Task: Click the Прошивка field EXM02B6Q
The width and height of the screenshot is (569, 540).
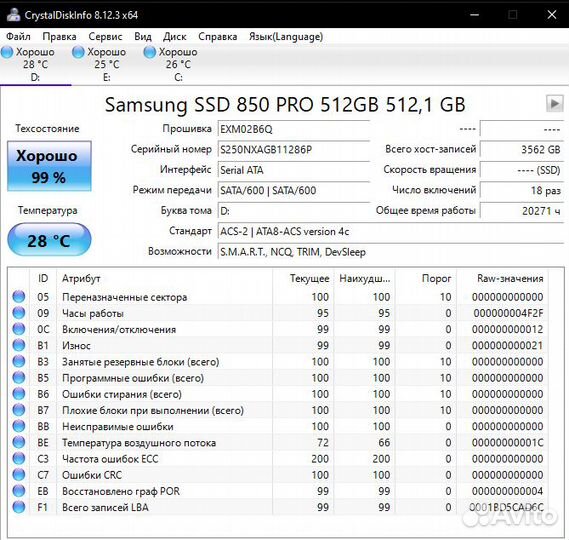Action: coord(293,129)
